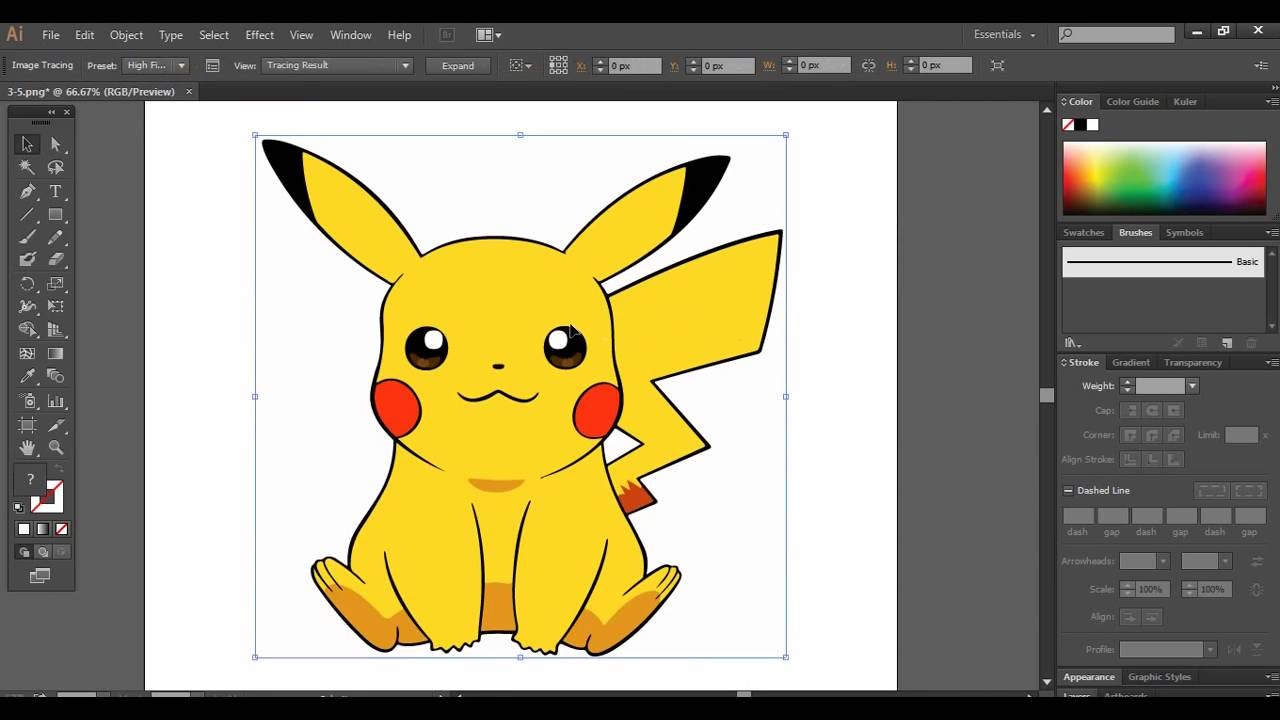Open the Color panel options menu

(1271, 102)
